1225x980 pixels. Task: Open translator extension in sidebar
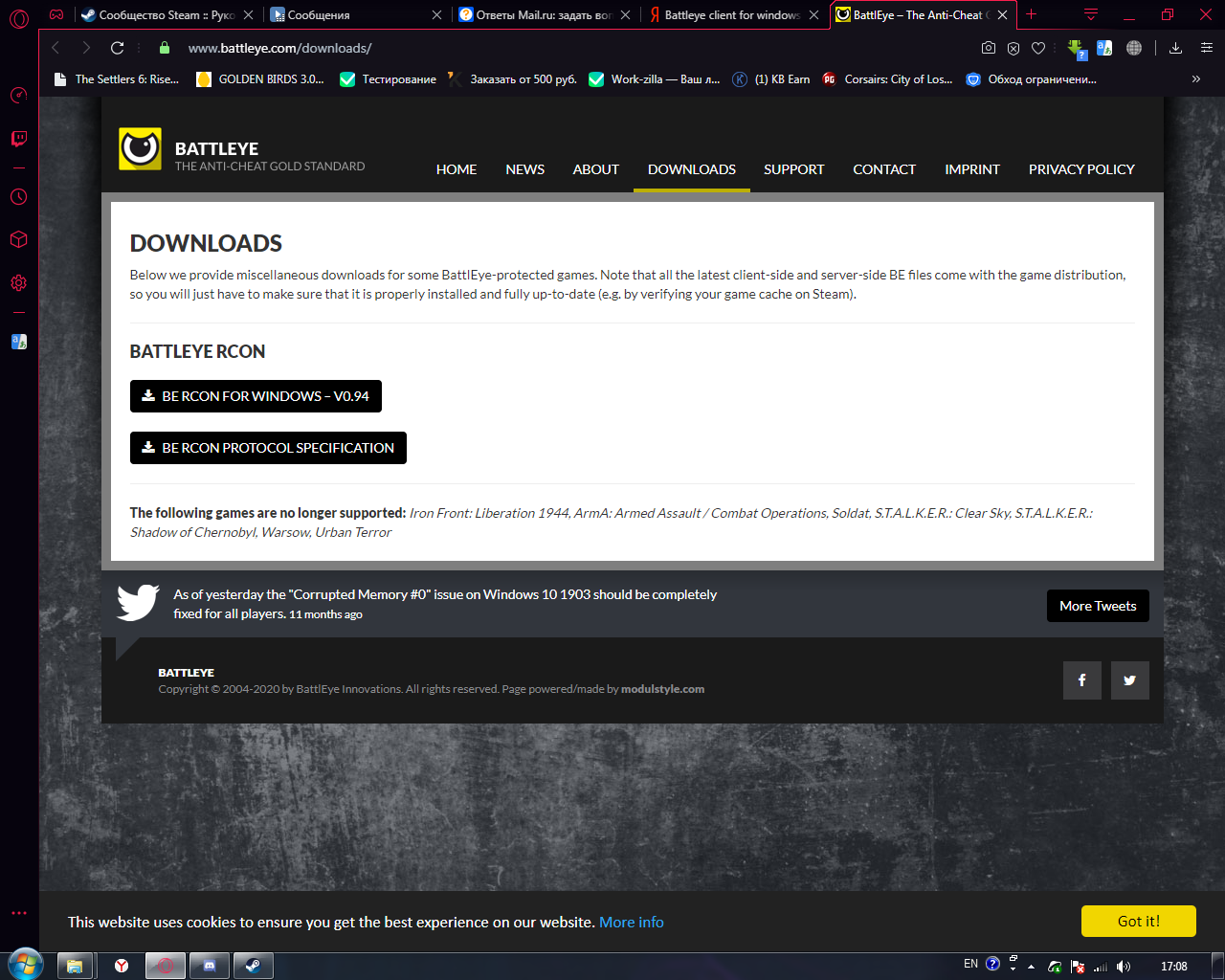click(x=19, y=342)
